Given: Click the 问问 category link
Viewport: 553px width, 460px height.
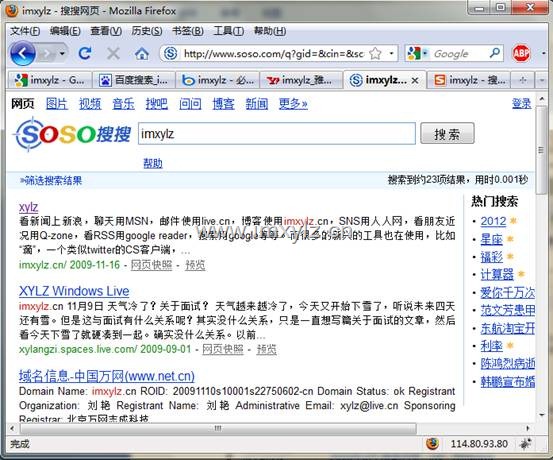Looking at the screenshot, I should (190, 104).
